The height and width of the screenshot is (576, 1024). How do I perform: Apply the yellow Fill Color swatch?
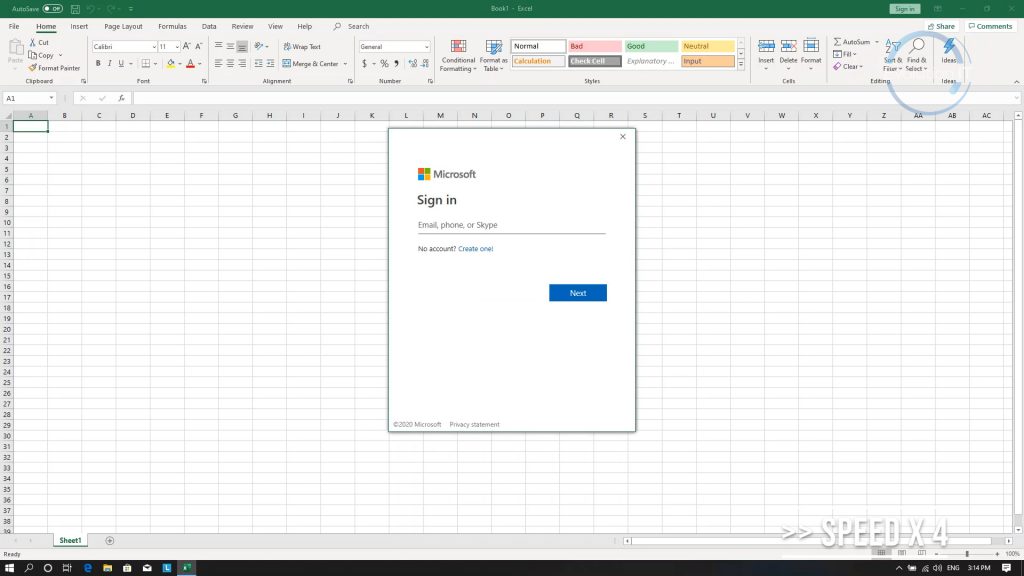point(170,64)
